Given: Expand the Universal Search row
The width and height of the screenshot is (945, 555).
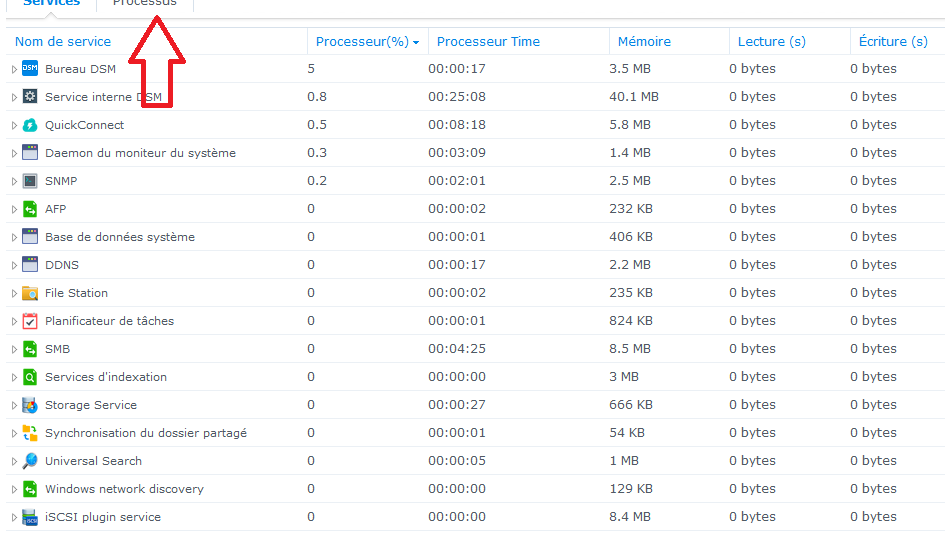Looking at the screenshot, I should point(14,462).
